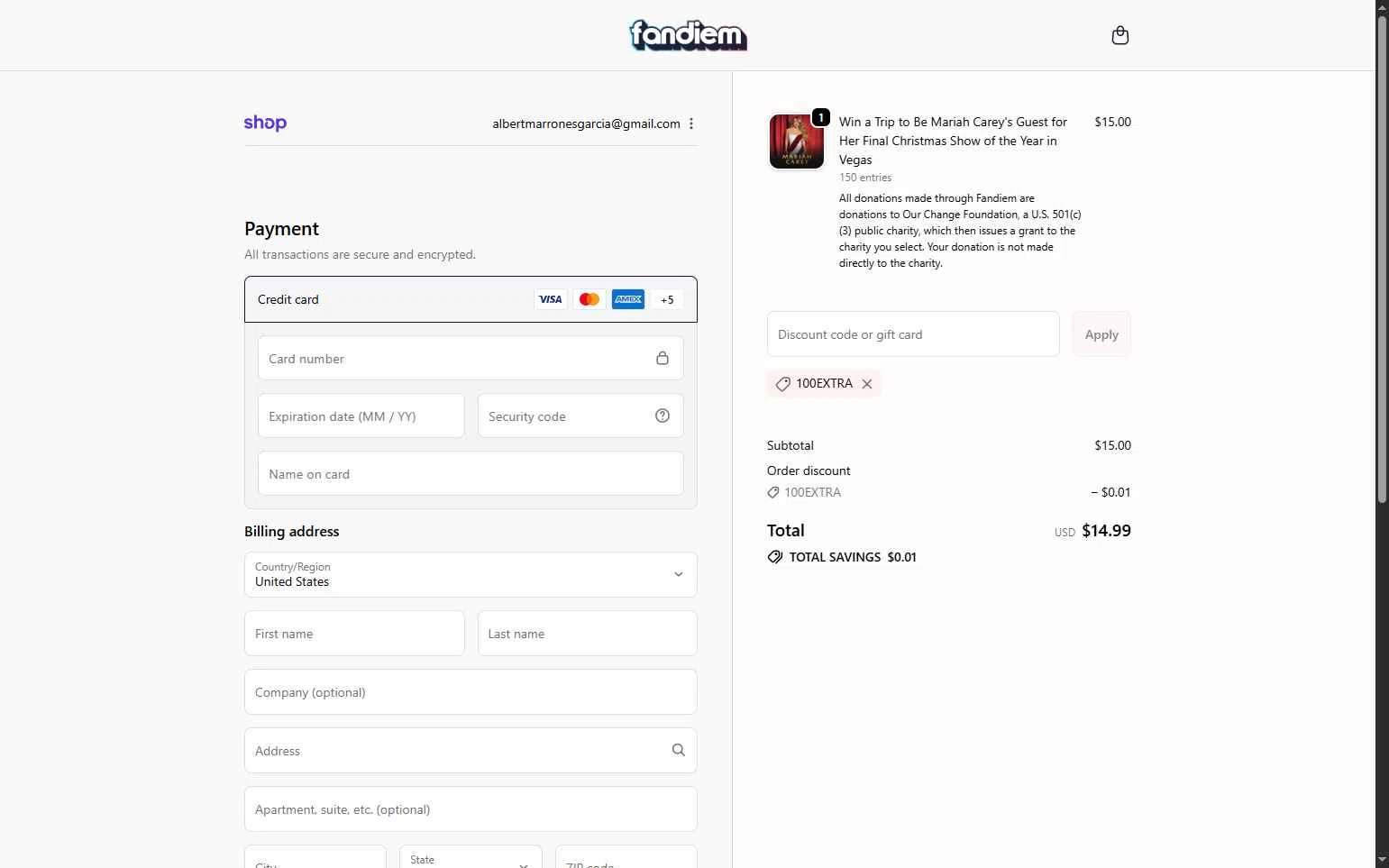Select the Credit card payment option
The width and height of the screenshot is (1389, 868).
tap(471, 299)
